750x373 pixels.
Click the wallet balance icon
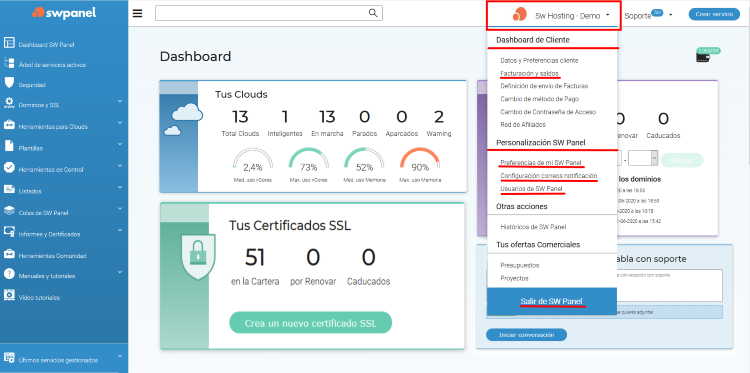point(702,57)
